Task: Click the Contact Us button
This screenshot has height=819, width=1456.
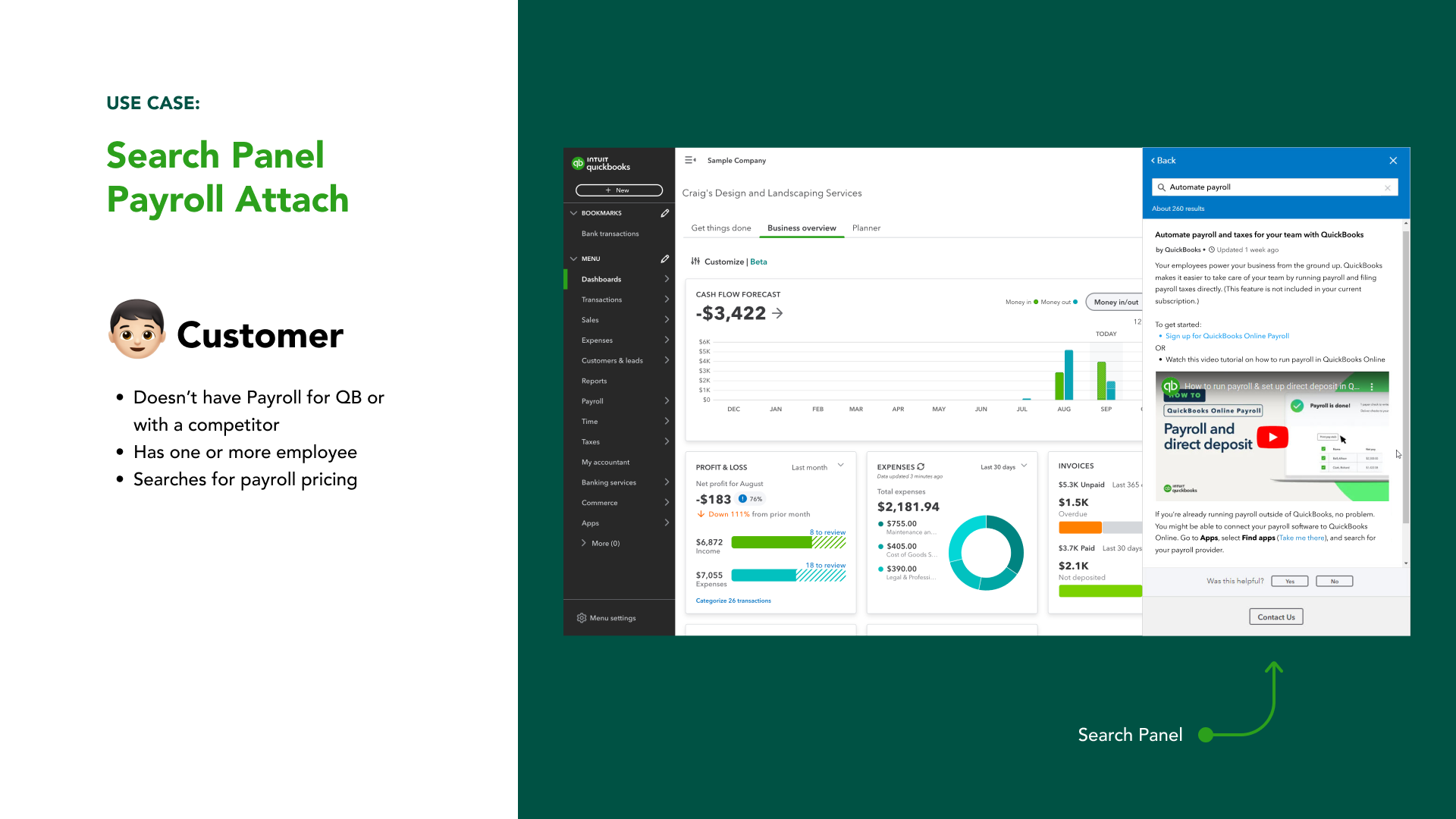Action: [x=1276, y=617]
